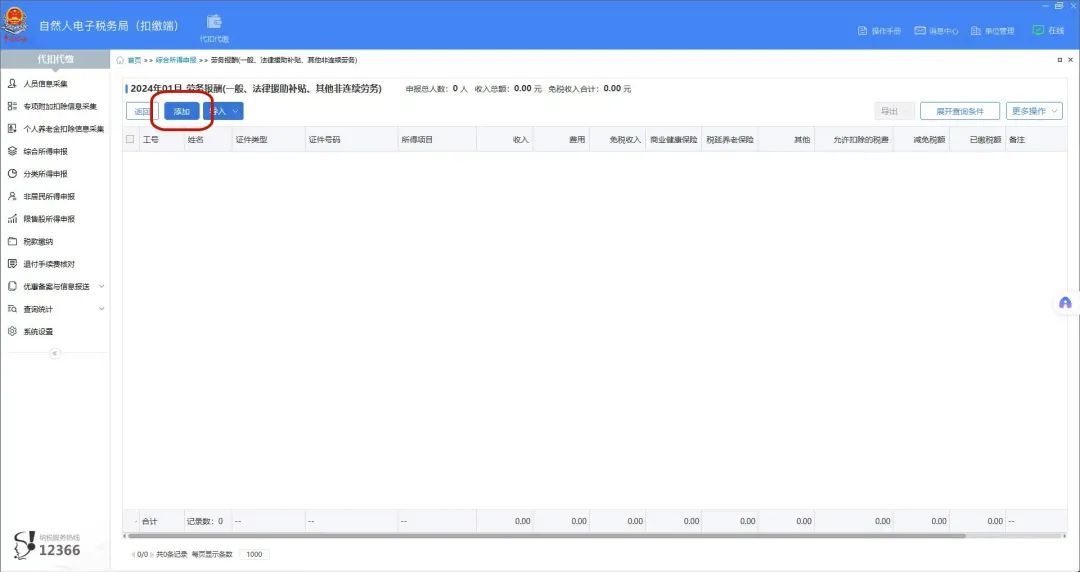Open 非居民所得申报 menu item

pos(49,196)
